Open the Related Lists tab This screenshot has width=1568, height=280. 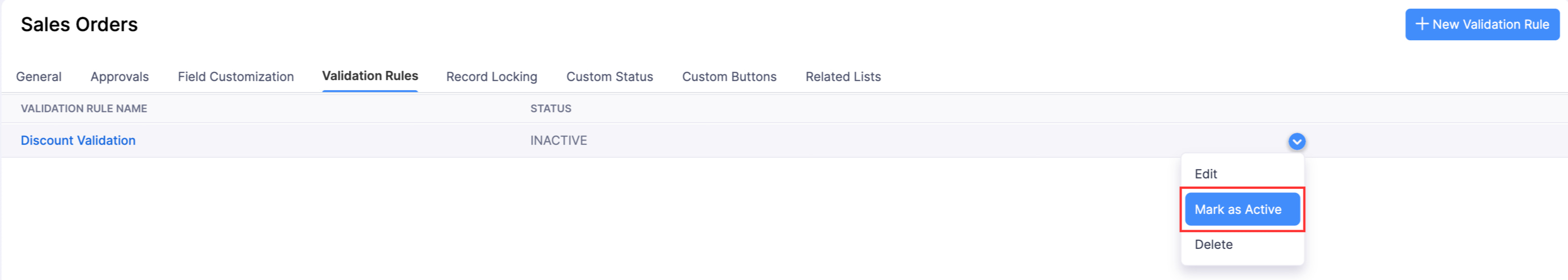[x=843, y=77]
